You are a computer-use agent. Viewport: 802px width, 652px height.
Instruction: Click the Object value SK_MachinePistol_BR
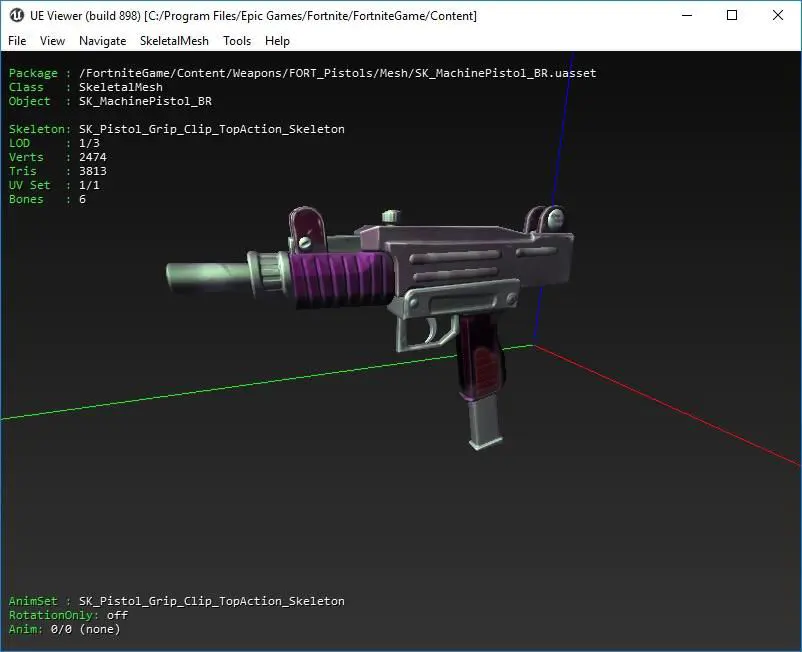[145, 101]
